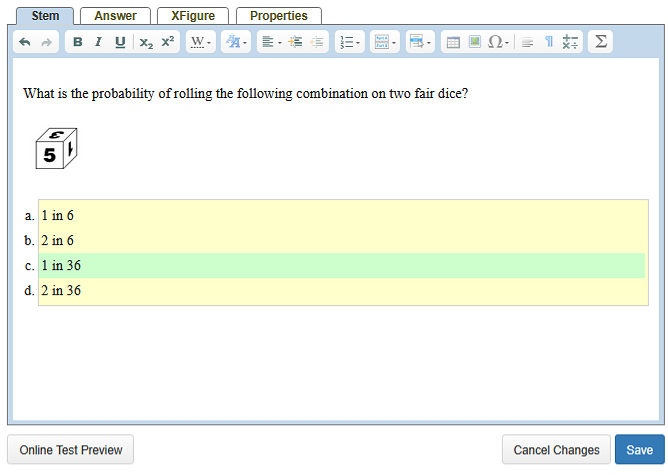Open the insert section dropdown
668x475 pixels.
coord(420,42)
